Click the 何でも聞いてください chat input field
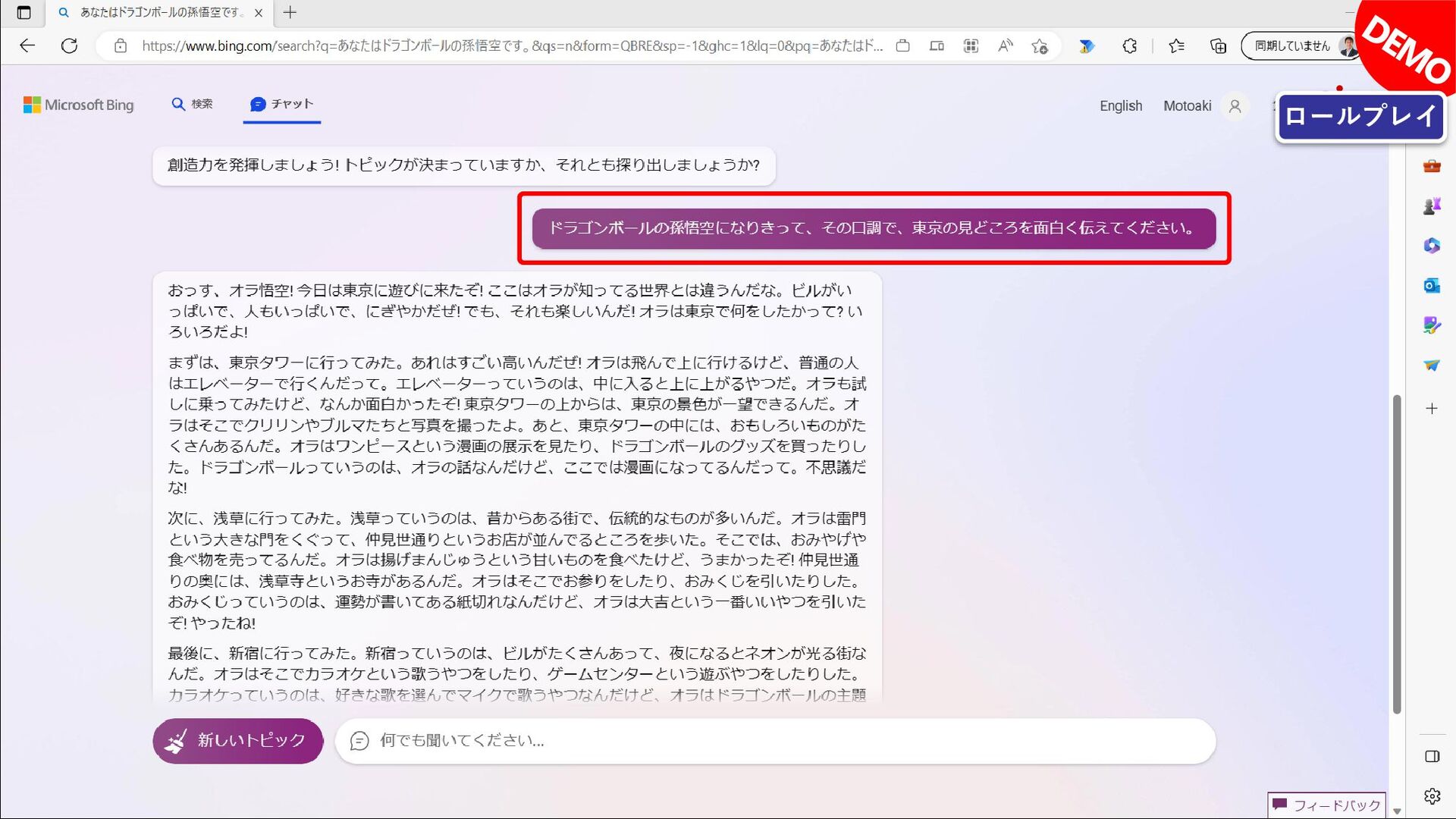Image resolution: width=1456 pixels, height=819 pixels. pos(773,740)
